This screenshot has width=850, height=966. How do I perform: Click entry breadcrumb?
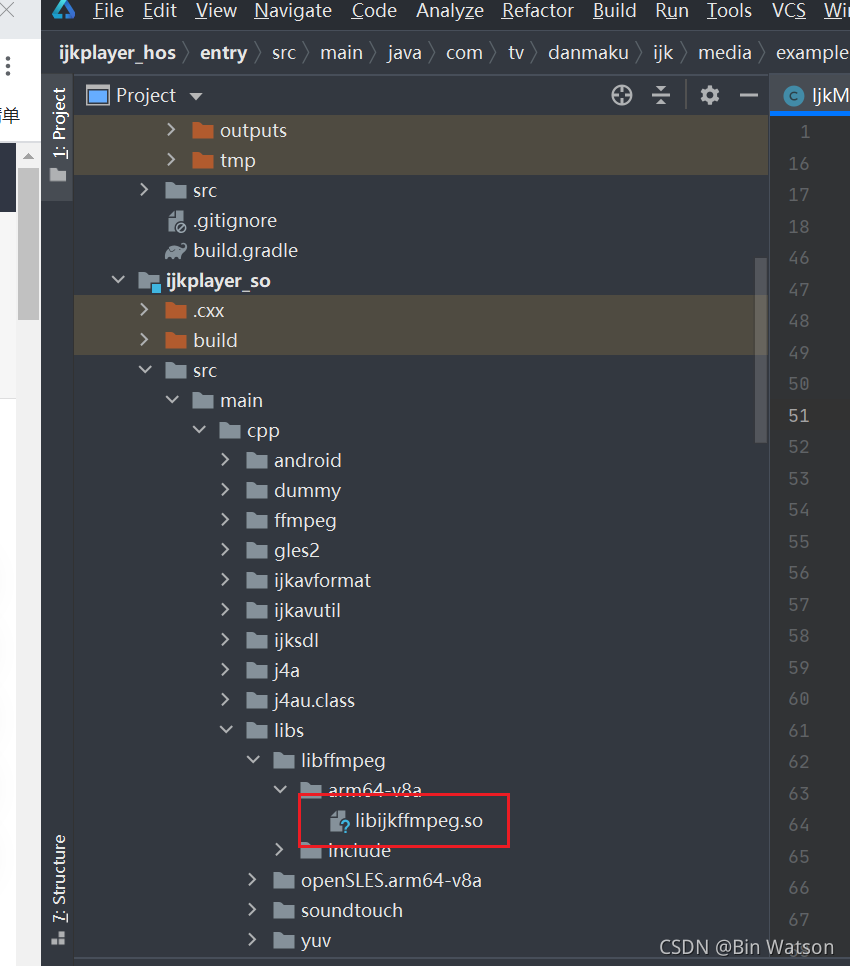point(223,53)
